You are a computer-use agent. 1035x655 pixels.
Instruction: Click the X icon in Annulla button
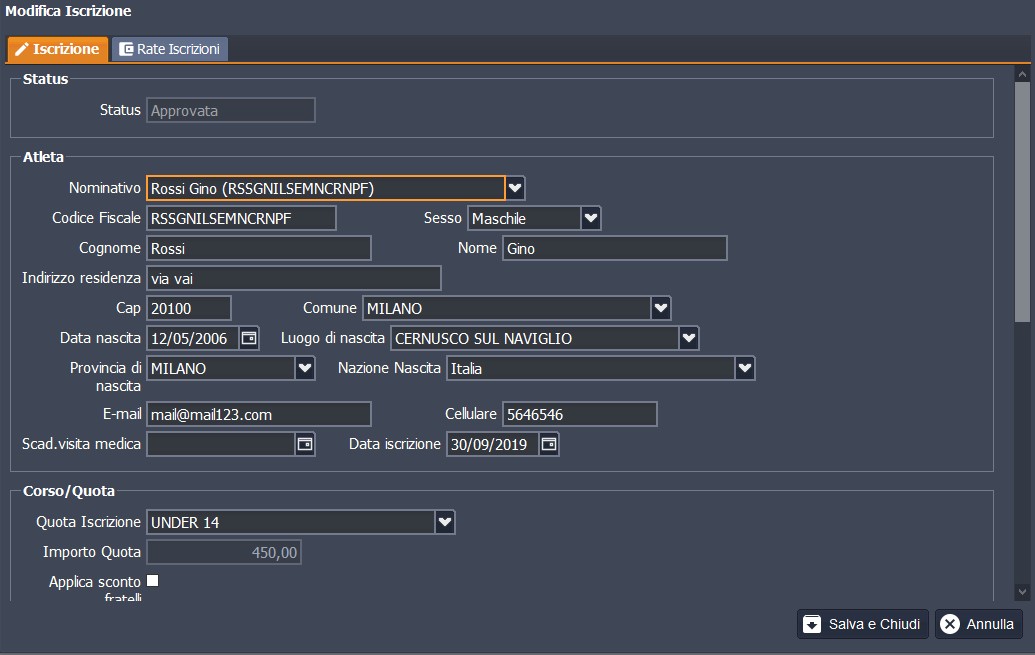point(950,624)
